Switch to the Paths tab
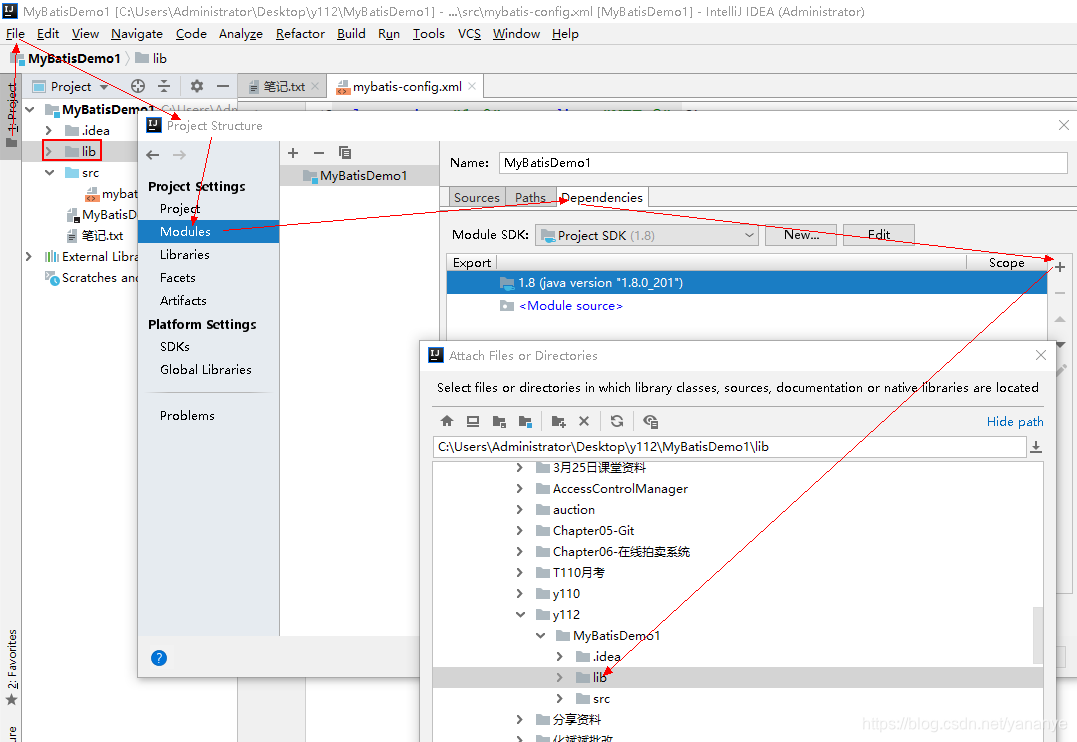 coord(530,198)
